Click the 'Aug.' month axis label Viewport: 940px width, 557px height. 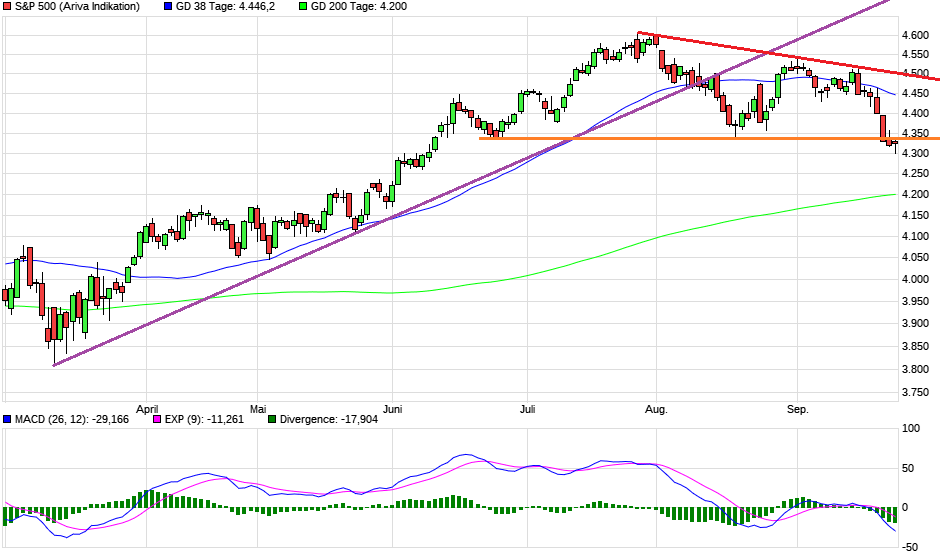(x=656, y=410)
